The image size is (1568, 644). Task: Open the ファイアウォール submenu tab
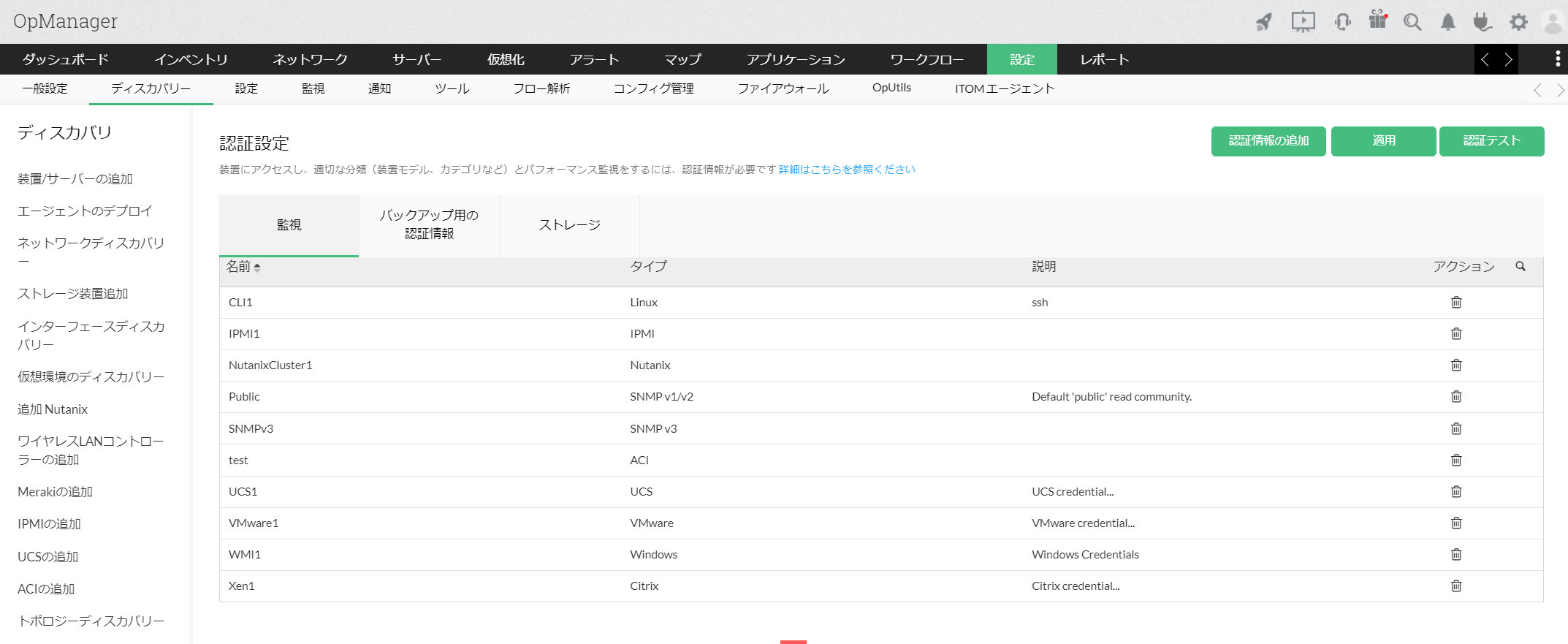[783, 88]
